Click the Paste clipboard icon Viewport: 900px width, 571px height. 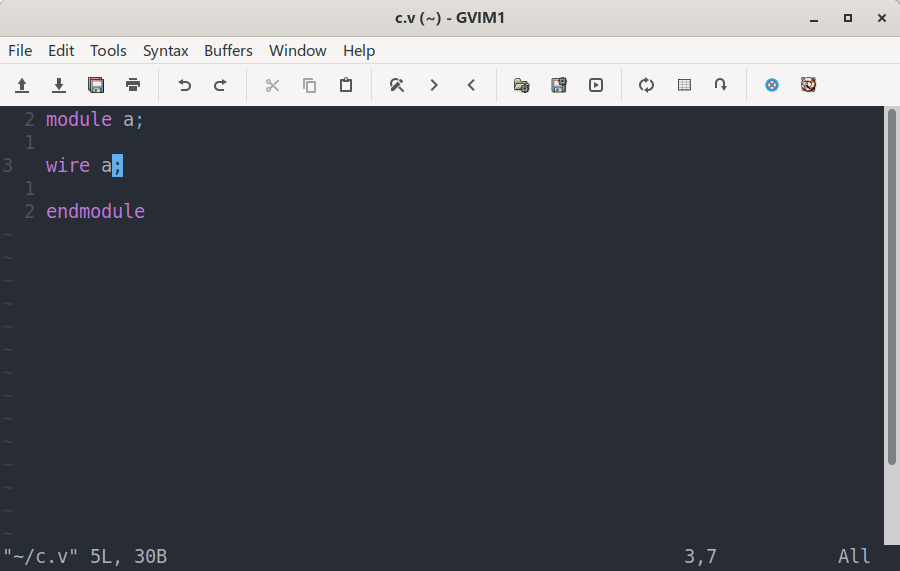(x=346, y=86)
